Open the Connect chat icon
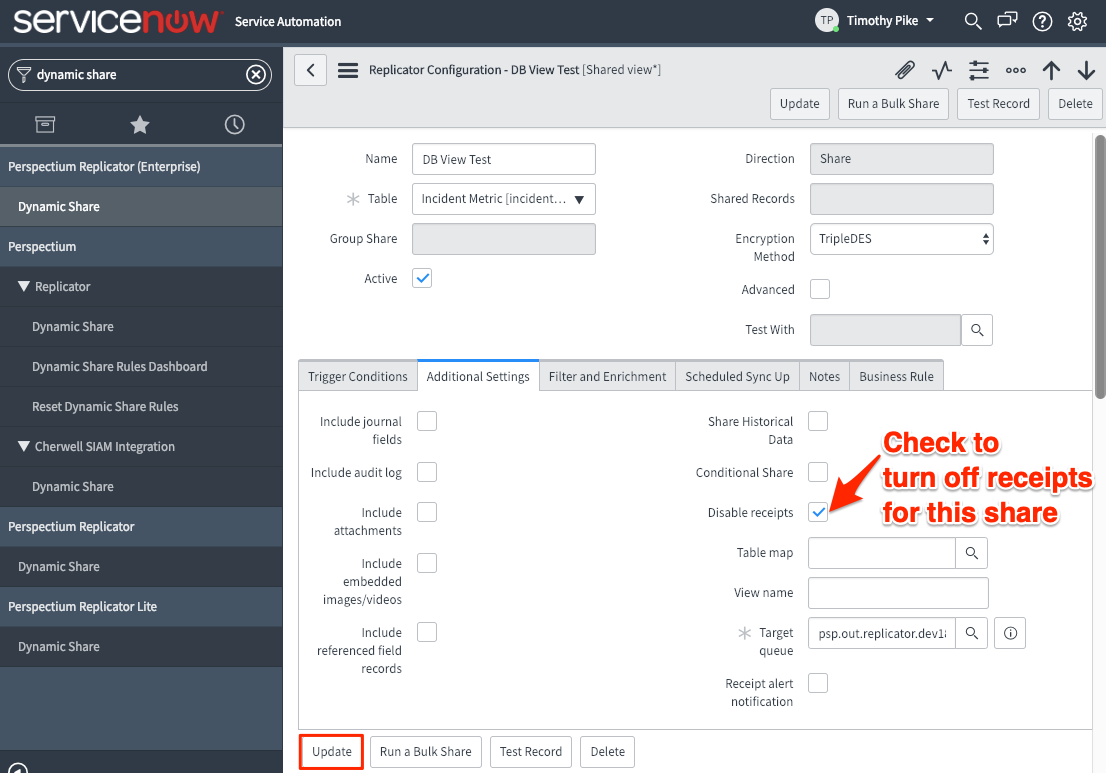 tap(1007, 20)
